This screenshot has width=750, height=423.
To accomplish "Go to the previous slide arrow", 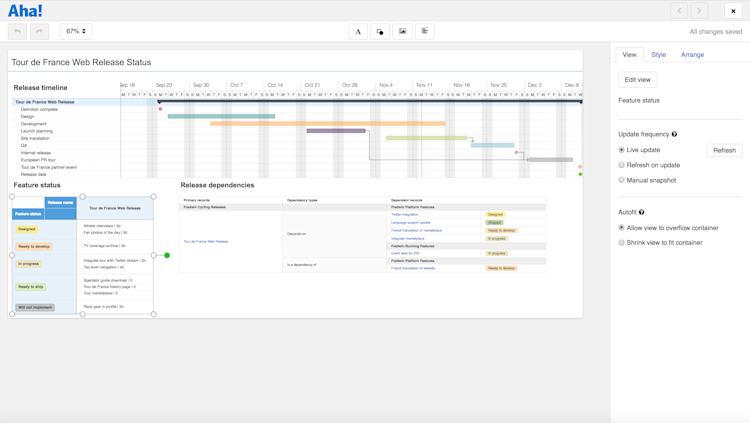I will [679, 11].
